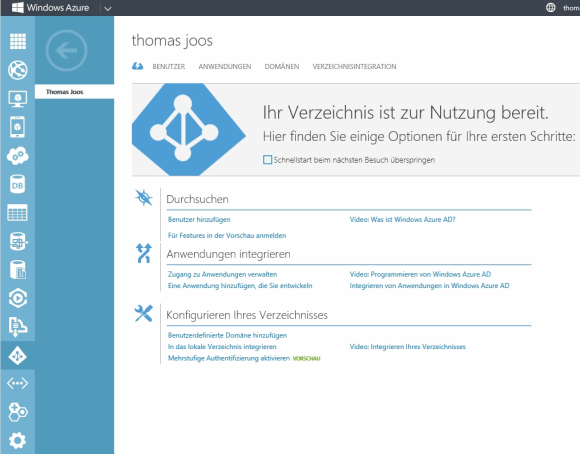This screenshot has height=454, width=580.
Task: Open SQL Databases DB icon
Action: click(18, 184)
